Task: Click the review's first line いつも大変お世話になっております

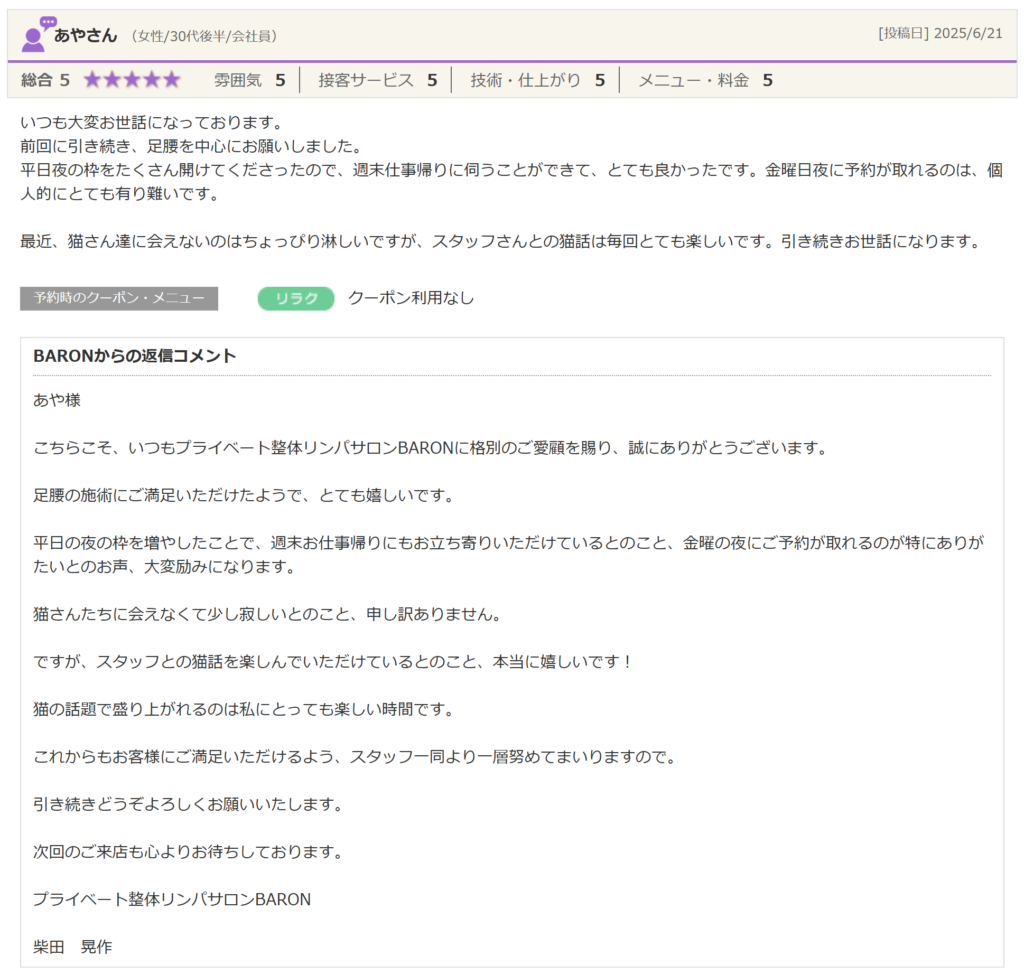Action: (152, 123)
